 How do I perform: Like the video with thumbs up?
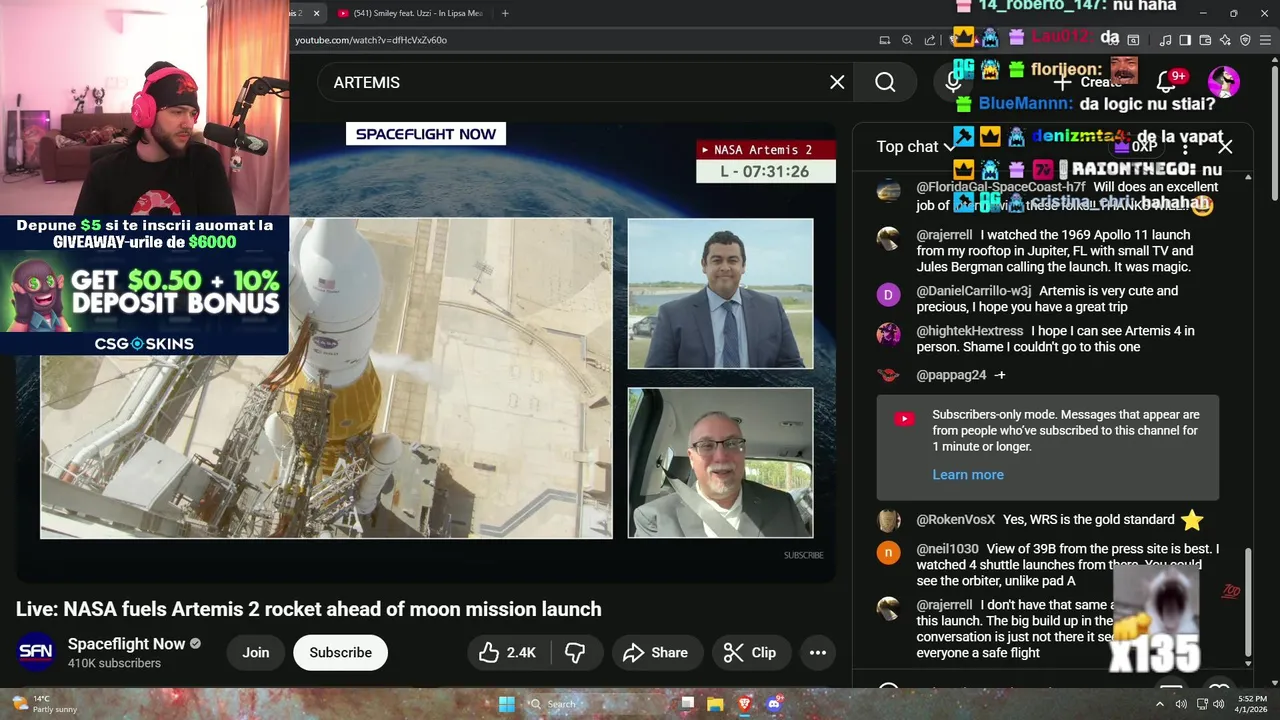[x=508, y=652]
